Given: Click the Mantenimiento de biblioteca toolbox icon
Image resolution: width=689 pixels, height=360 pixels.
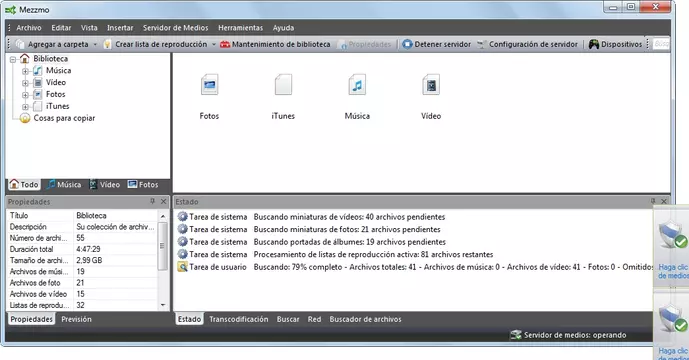Looking at the screenshot, I should 225,44.
